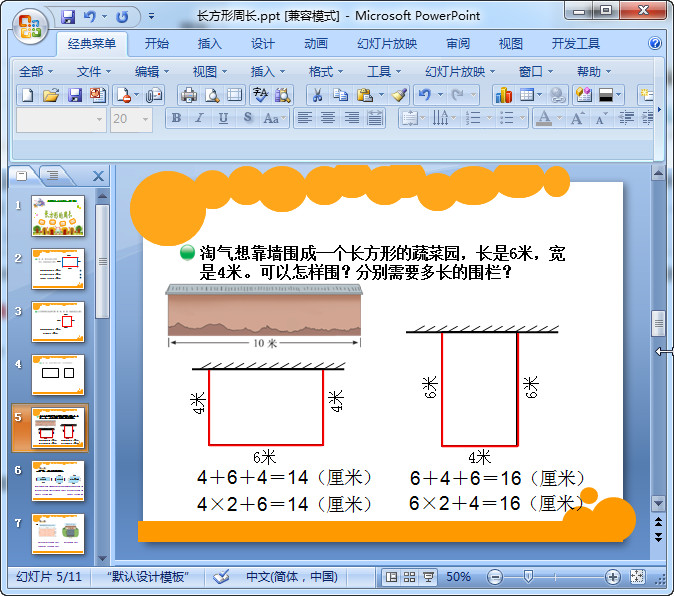Toggle Bold formatting
This screenshot has width=674, height=596.
click(176, 118)
